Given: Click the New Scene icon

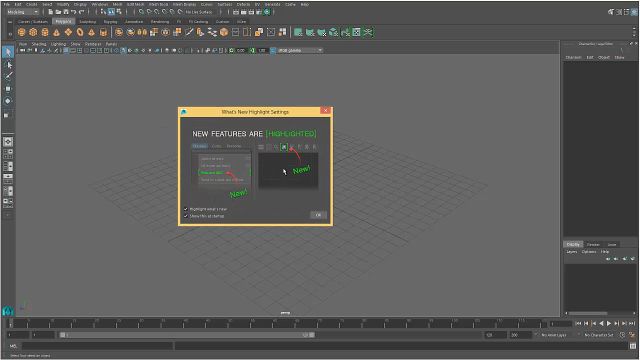Looking at the screenshot, I should tap(51, 12).
